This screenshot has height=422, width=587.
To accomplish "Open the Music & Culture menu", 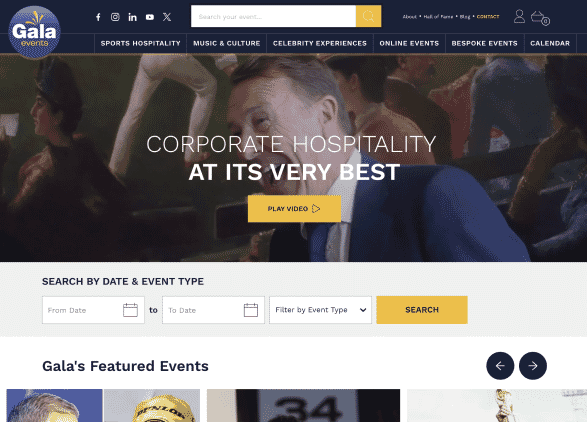I will pos(226,43).
